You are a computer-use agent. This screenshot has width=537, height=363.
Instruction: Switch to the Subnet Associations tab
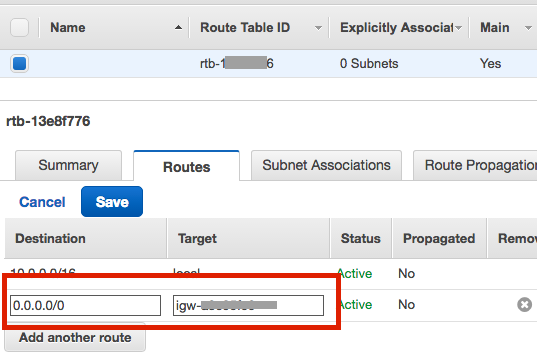326,165
